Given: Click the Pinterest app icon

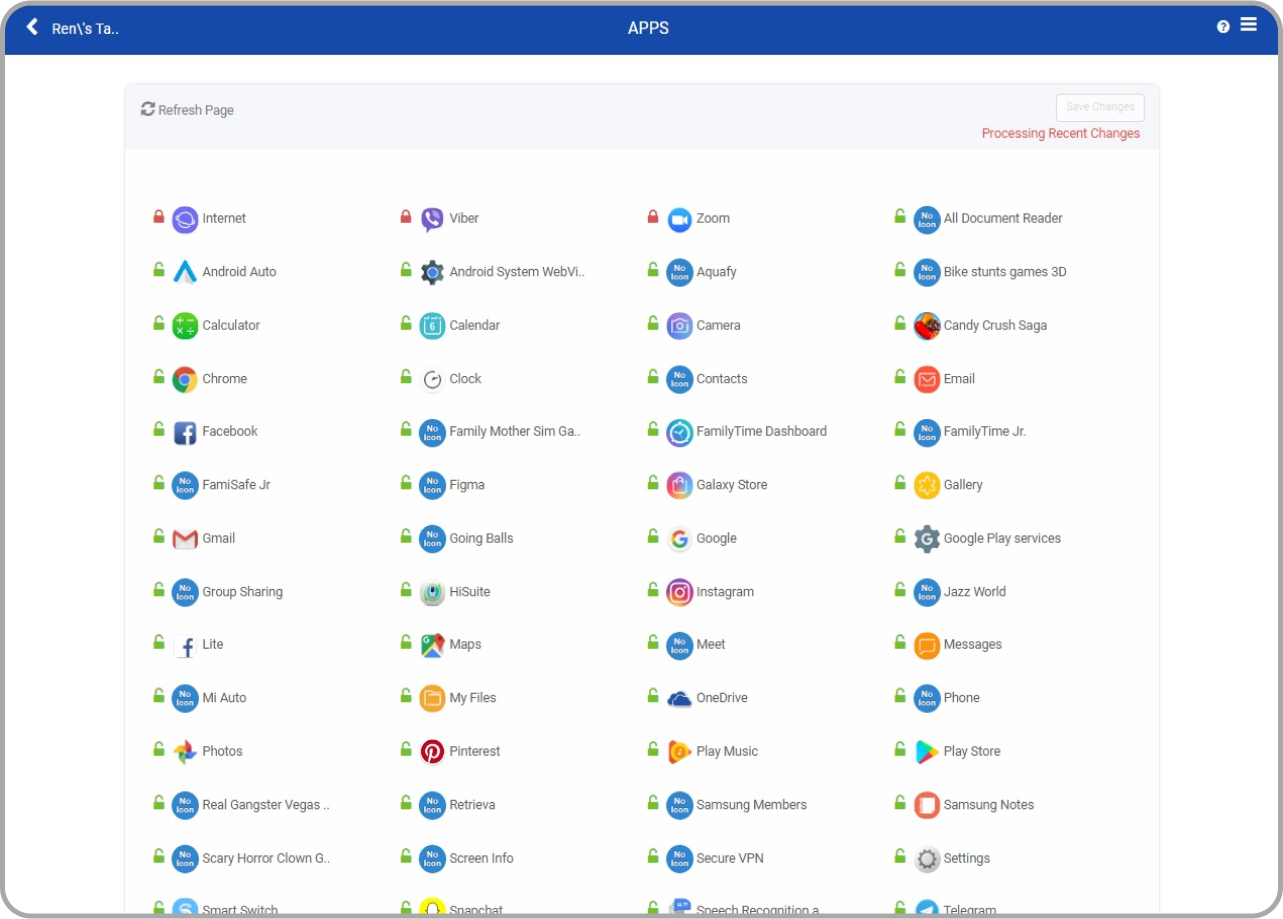Looking at the screenshot, I should 432,752.
